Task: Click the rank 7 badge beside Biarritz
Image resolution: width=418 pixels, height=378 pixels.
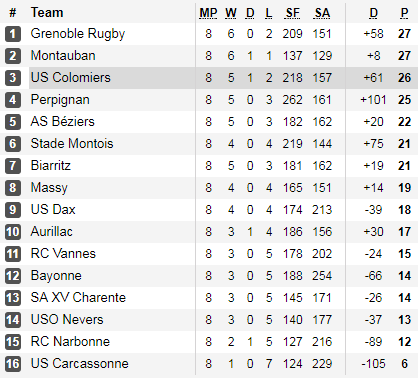Action: click(13, 166)
